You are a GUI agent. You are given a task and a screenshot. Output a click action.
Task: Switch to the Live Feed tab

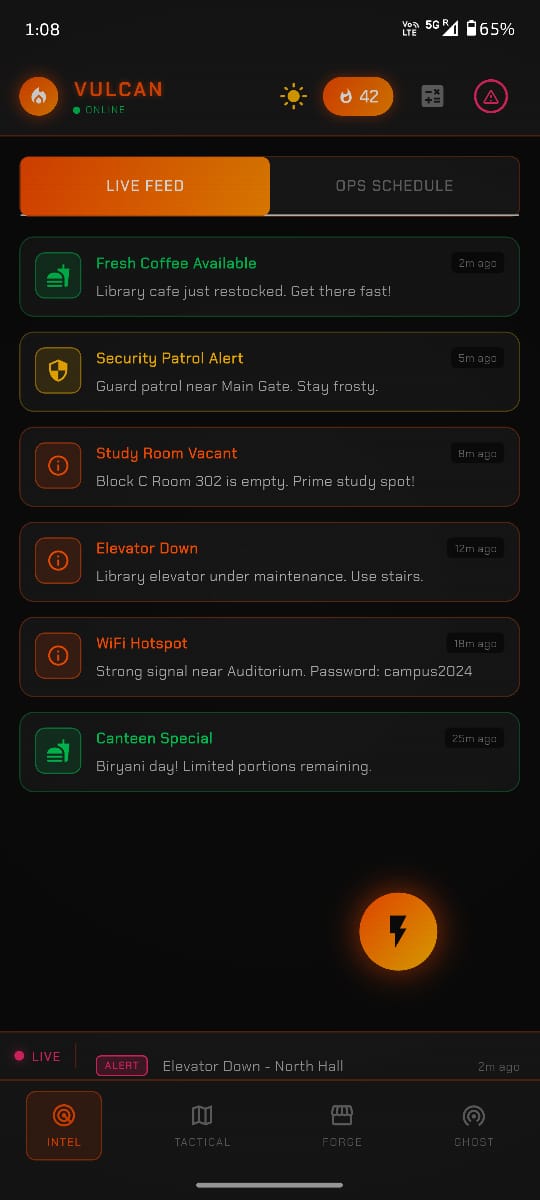145,186
